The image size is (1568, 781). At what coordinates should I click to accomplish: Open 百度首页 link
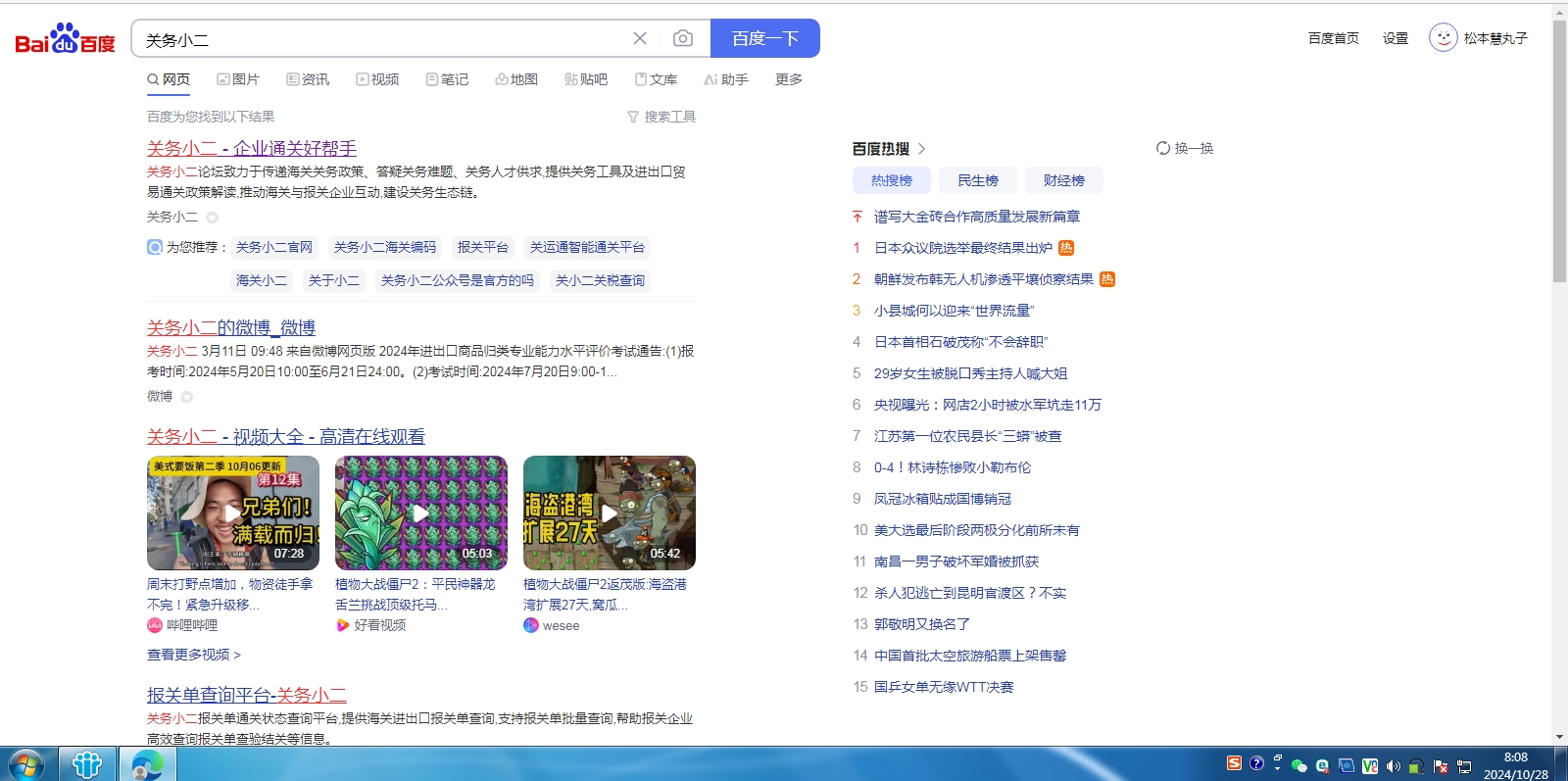coord(1334,38)
